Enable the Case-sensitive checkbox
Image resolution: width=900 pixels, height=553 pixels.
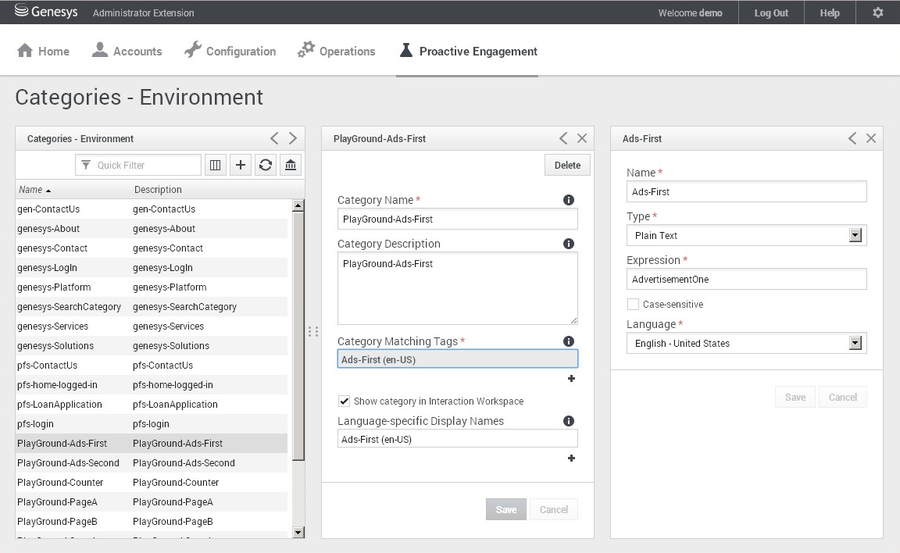pos(633,304)
